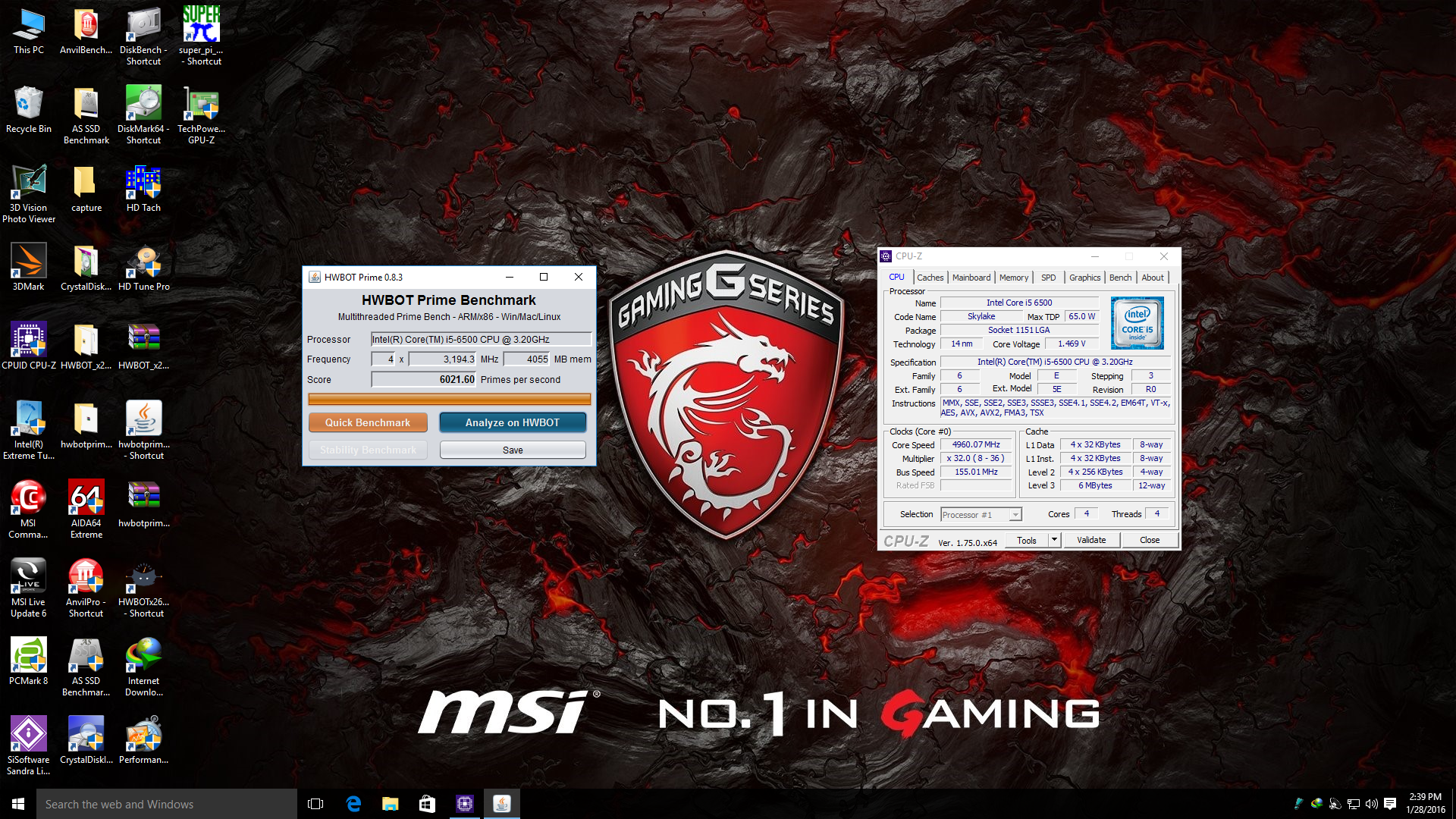Open Intel Extreme Tuning utility icon
Image resolution: width=1456 pixels, height=819 pixels.
29,431
